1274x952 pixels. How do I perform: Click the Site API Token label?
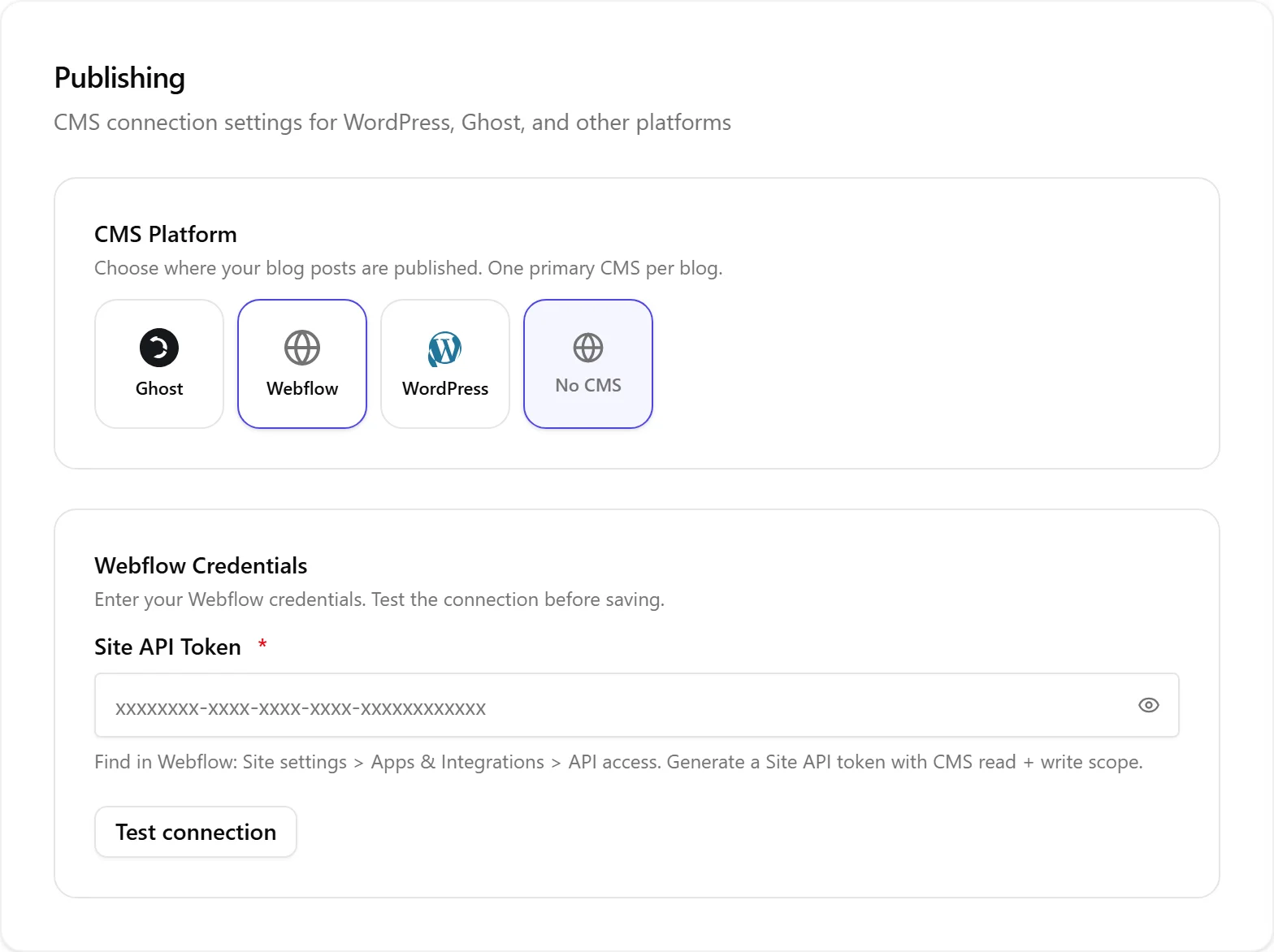coord(168,647)
